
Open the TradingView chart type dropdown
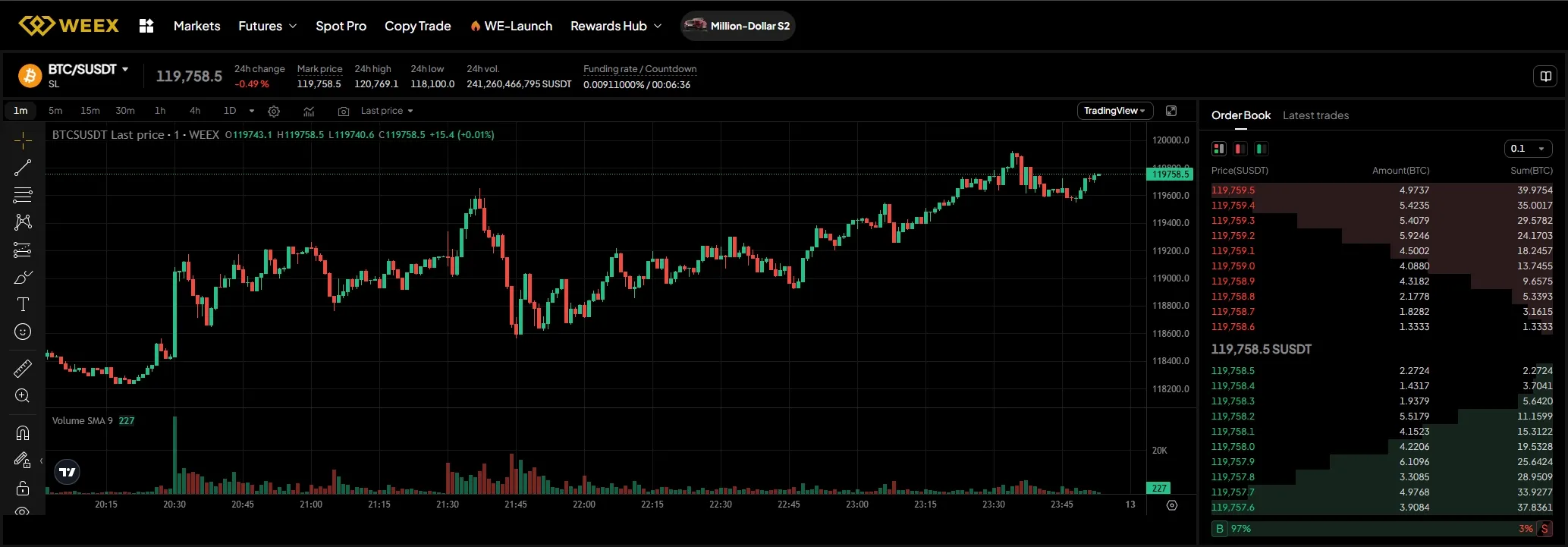pos(1115,111)
